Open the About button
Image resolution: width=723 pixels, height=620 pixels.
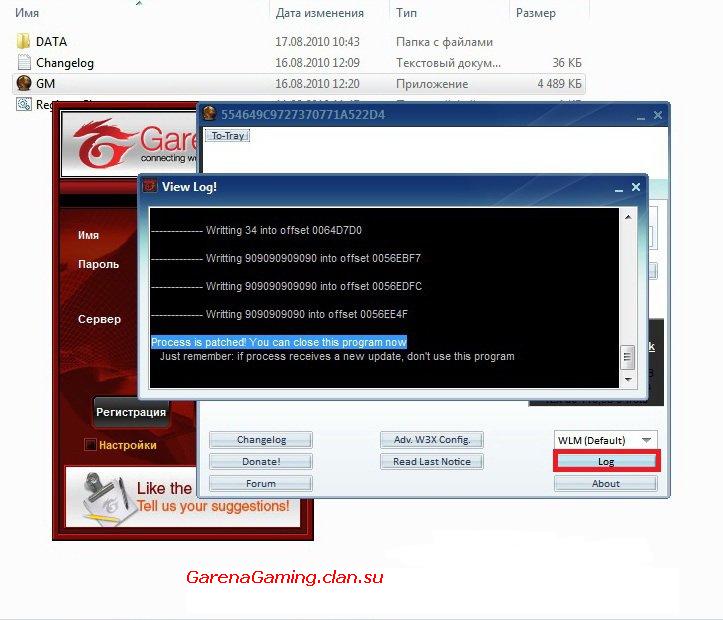pos(606,484)
